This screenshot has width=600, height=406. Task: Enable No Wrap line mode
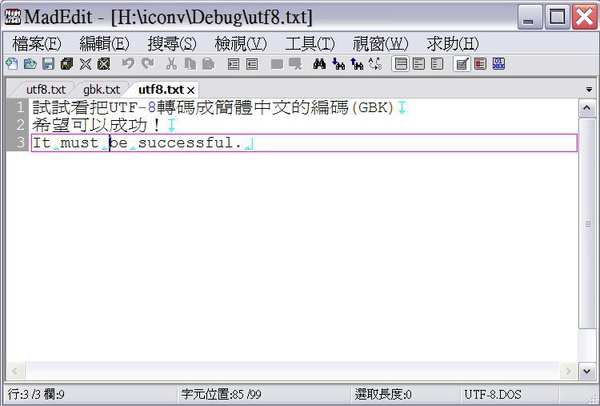401,64
